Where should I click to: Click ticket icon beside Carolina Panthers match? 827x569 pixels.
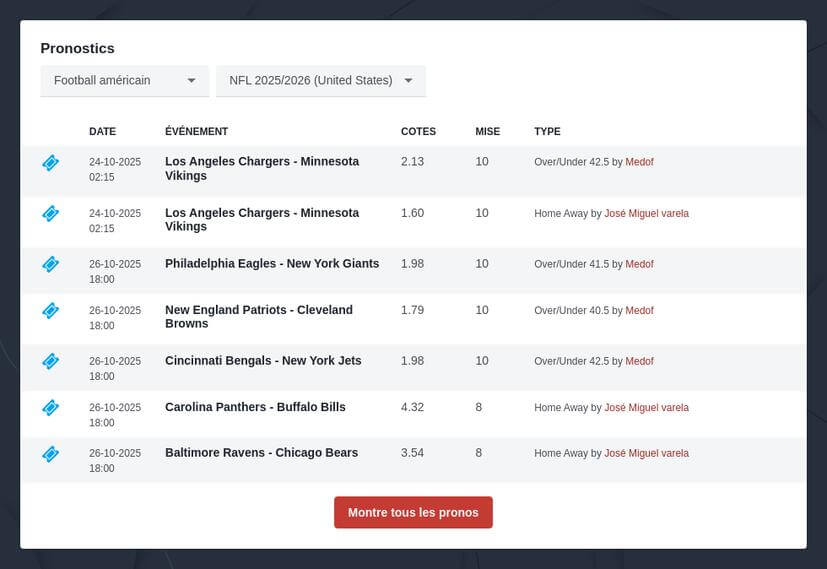point(50,407)
